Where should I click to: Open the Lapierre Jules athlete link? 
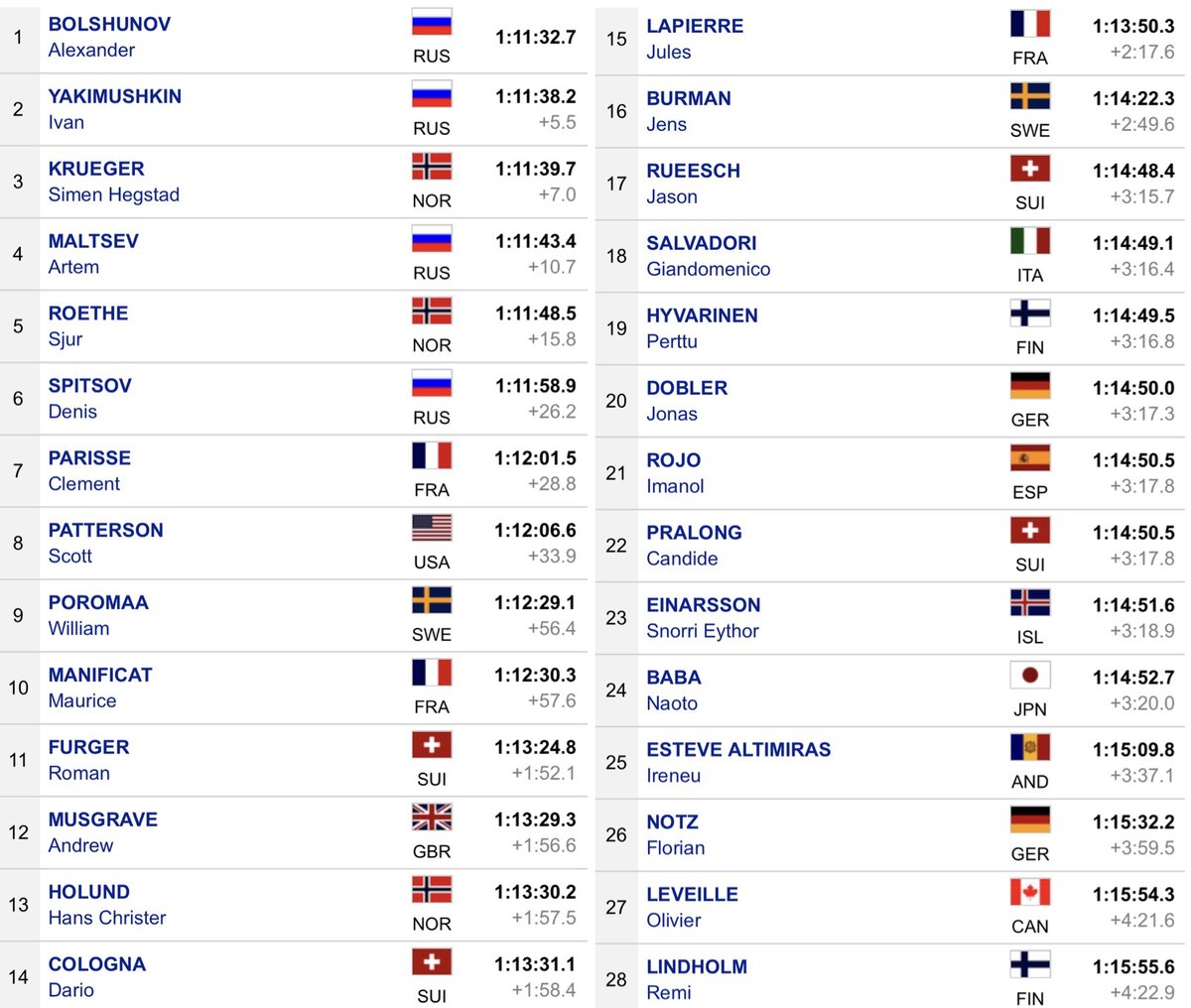pos(695,39)
